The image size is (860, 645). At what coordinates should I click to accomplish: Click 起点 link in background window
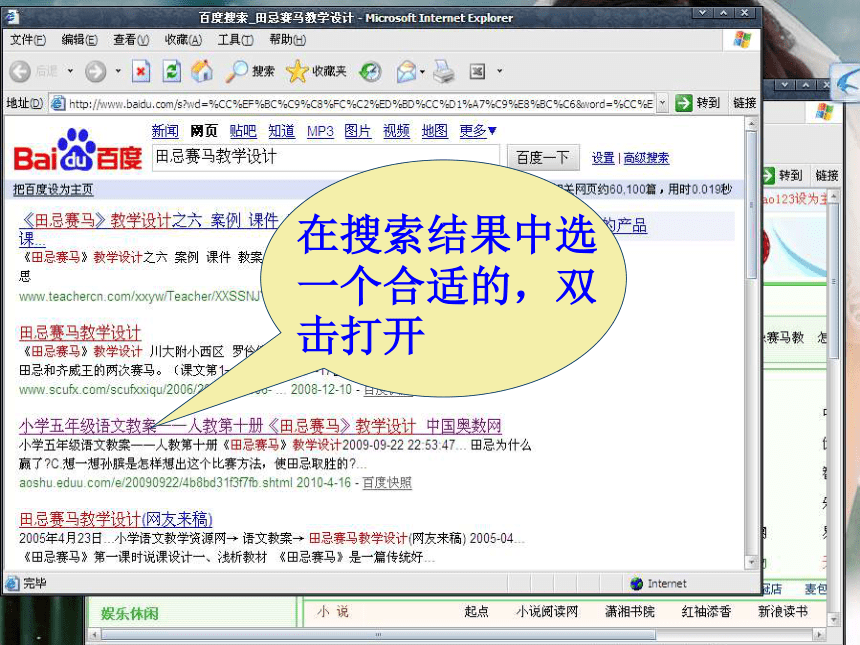point(476,611)
